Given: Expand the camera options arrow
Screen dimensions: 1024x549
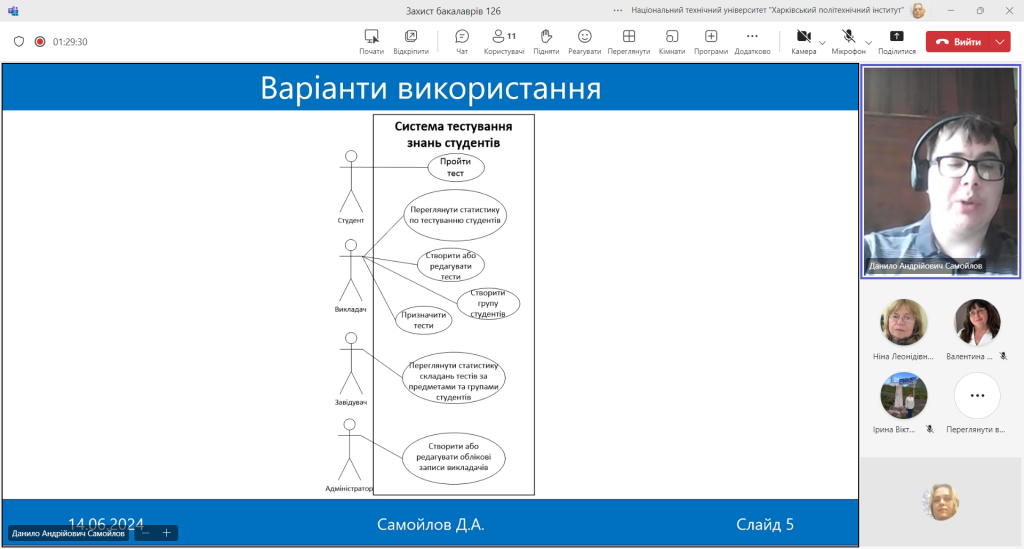Looking at the screenshot, I should click(822, 42).
